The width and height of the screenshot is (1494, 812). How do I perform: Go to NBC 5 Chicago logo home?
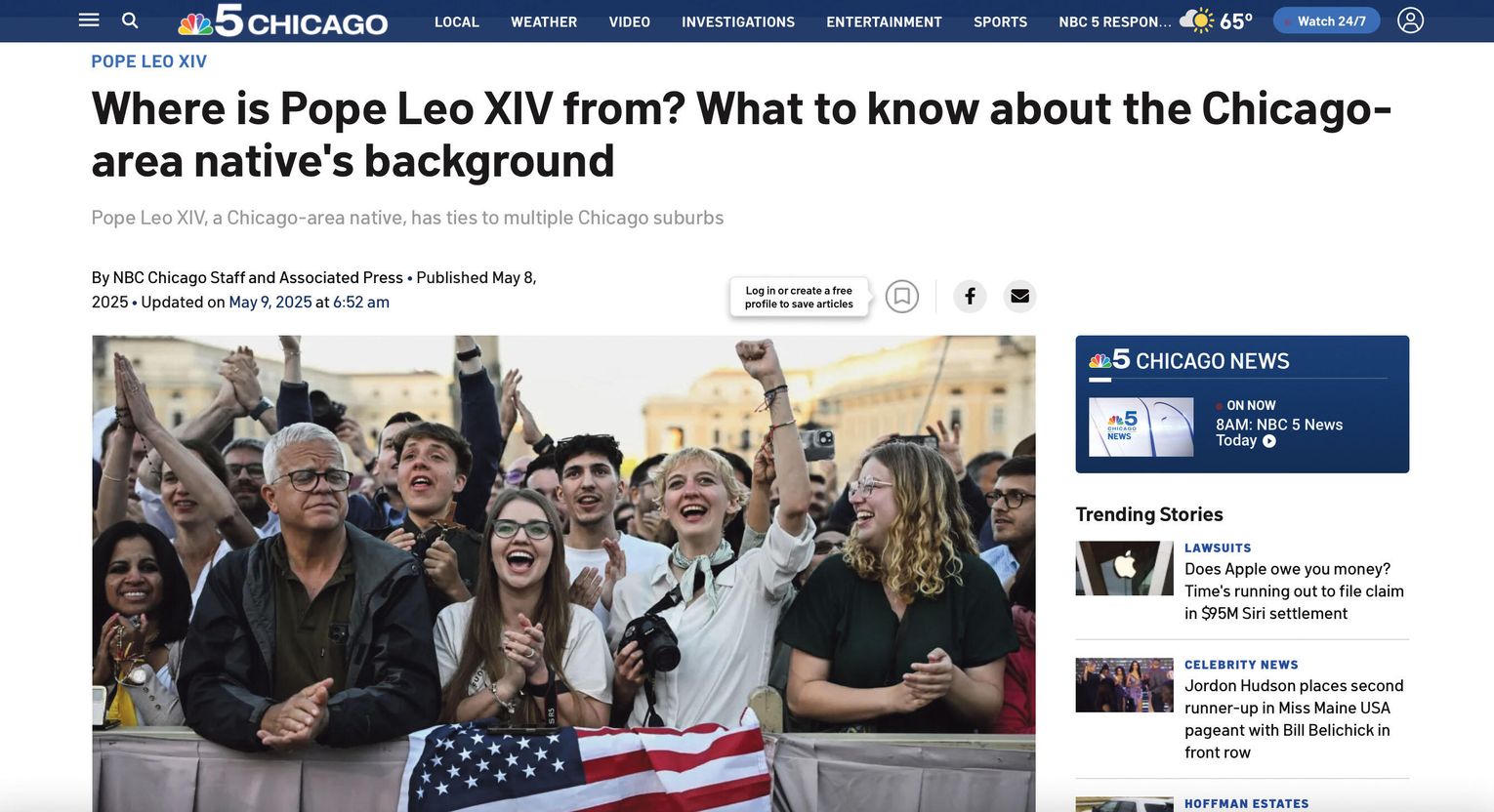(x=283, y=20)
